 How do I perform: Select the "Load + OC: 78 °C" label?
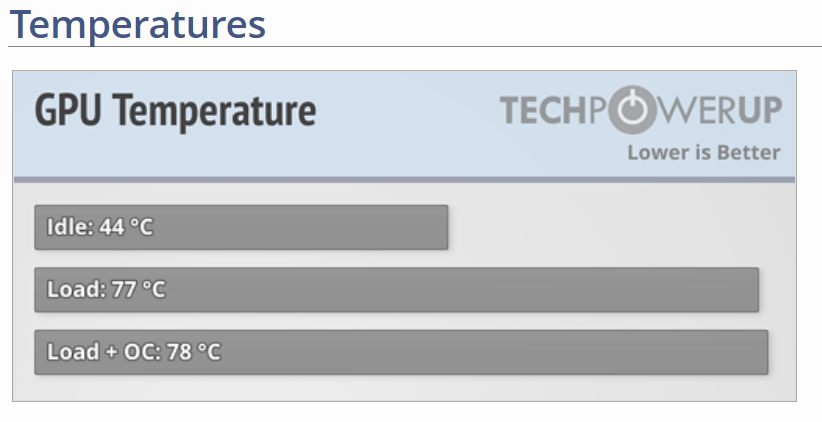coord(134,352)
